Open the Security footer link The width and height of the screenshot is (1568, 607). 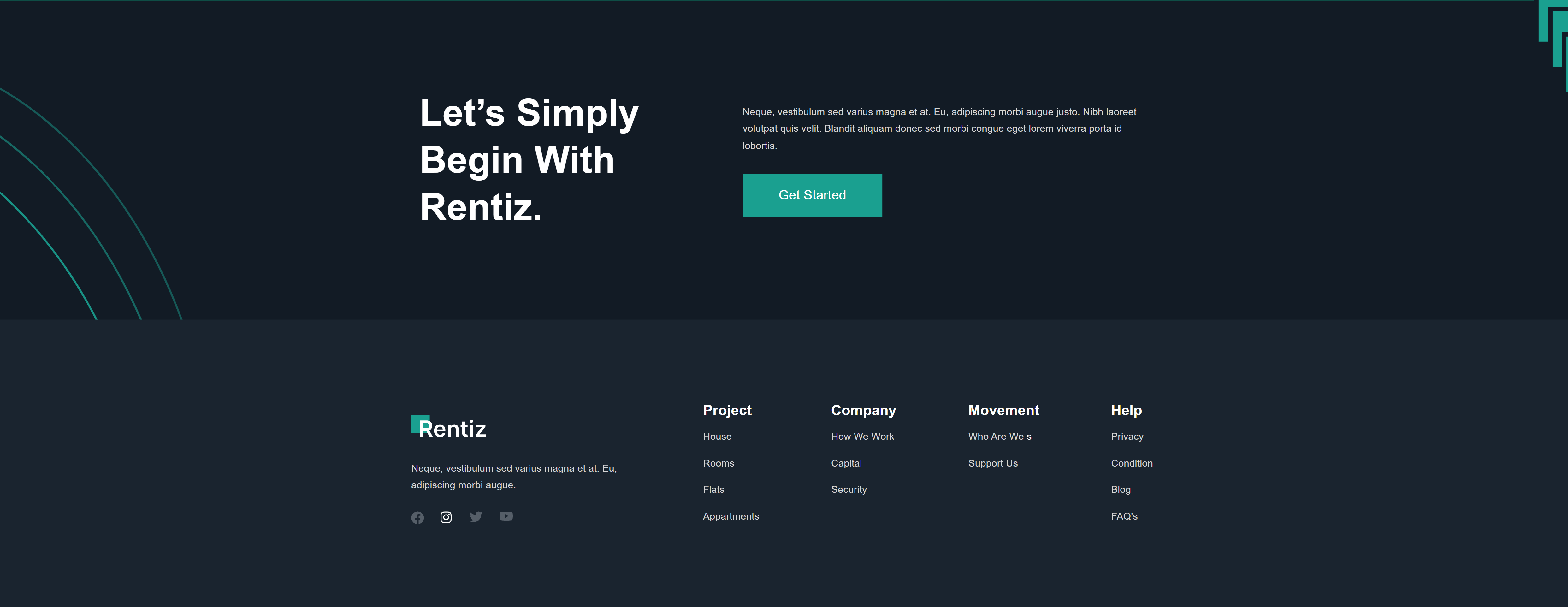pyautogui.click(x=849, y=490)
